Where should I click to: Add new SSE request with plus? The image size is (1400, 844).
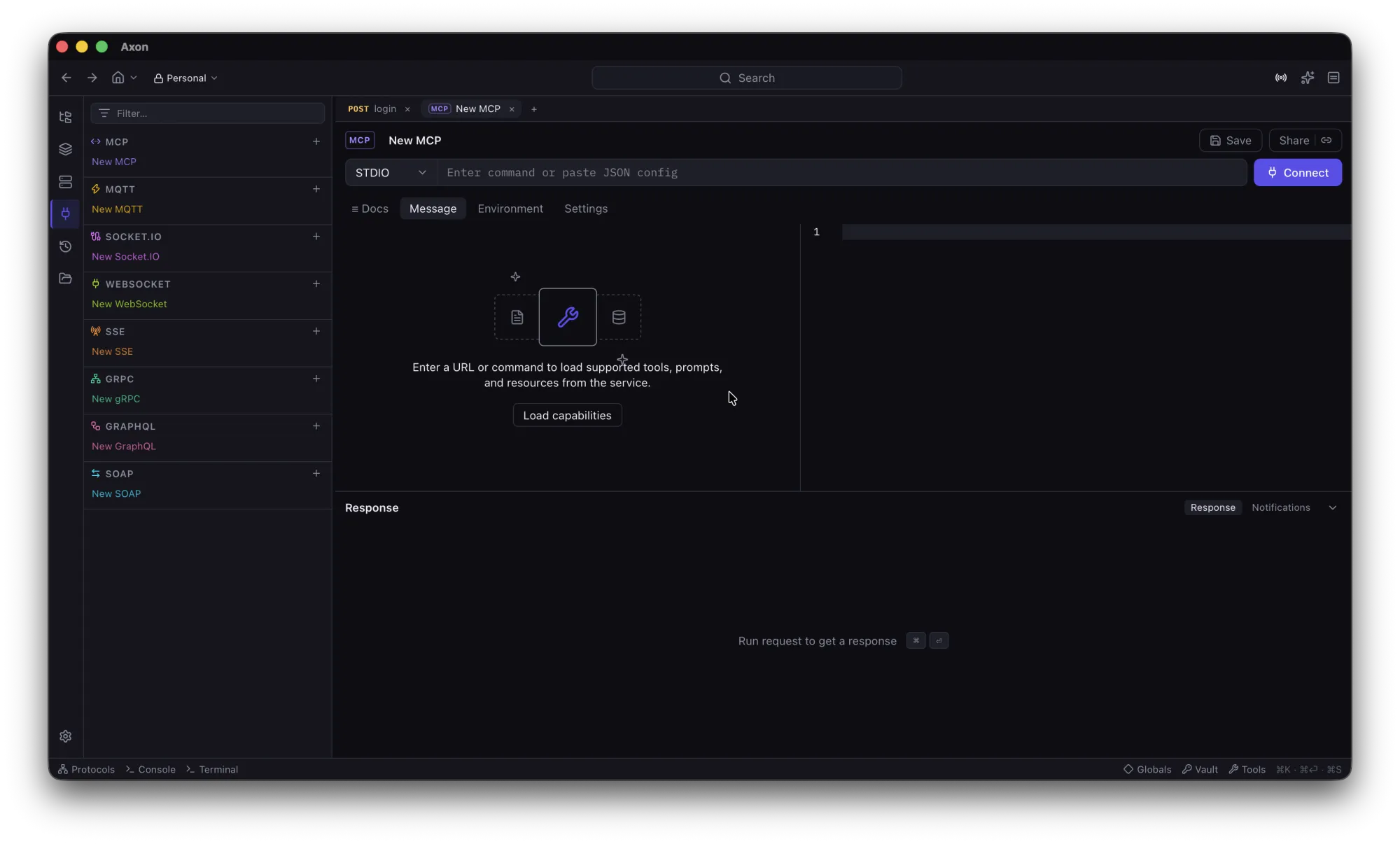tap(316, 331)
